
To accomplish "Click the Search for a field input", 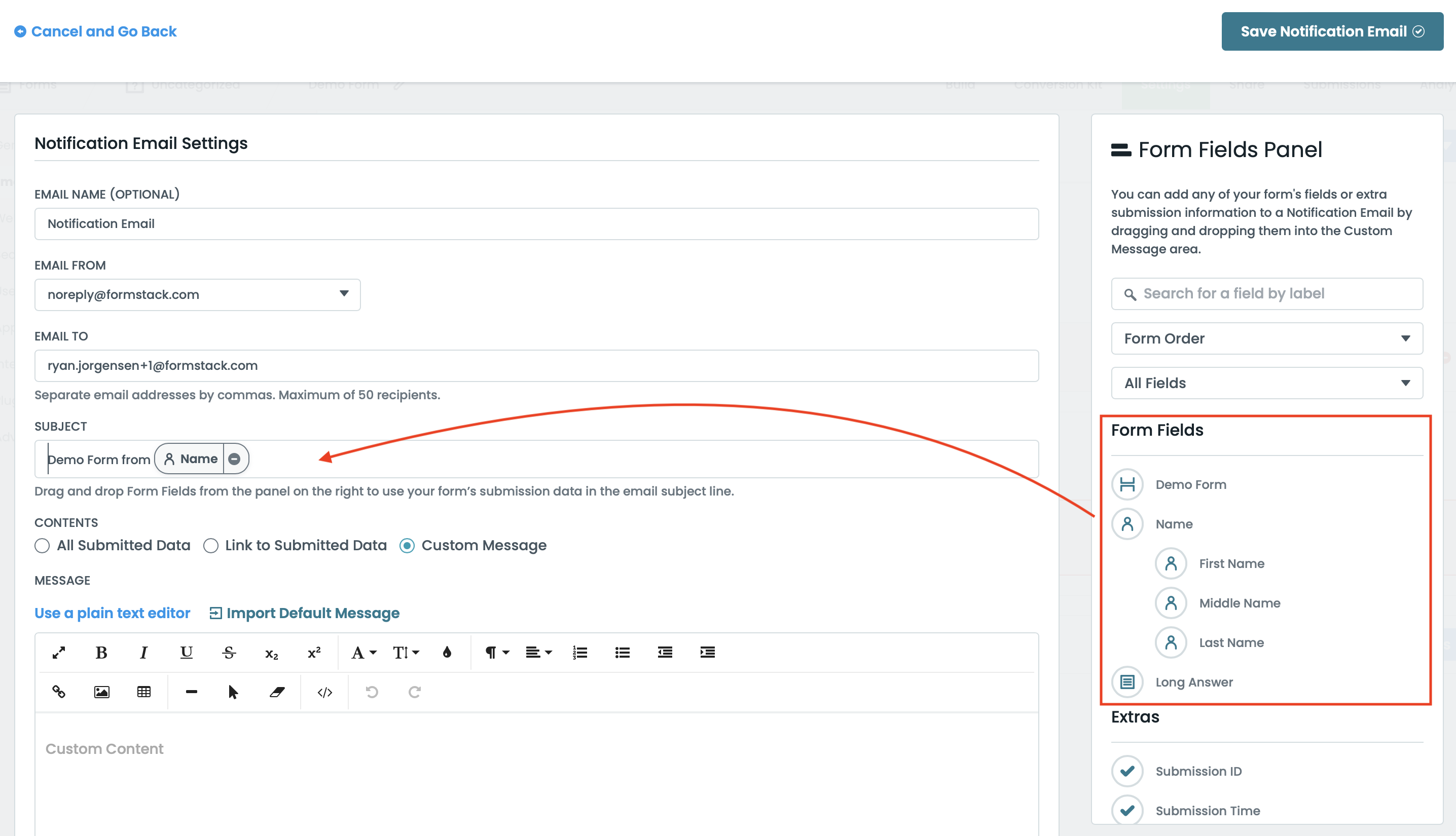I will coord(1266,293).
